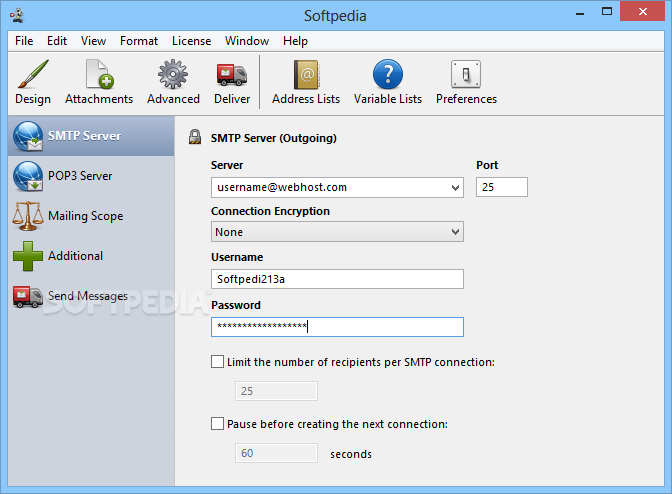Open the Connection Encryption dropdown
The width and height of the screenshot is (672, 494).
[x=337, y=232]
